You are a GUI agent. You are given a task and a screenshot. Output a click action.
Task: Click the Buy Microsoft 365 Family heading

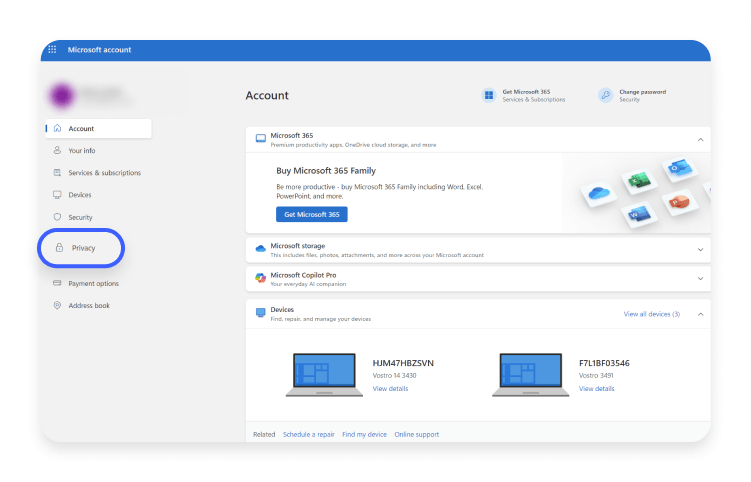click(326, 171)
